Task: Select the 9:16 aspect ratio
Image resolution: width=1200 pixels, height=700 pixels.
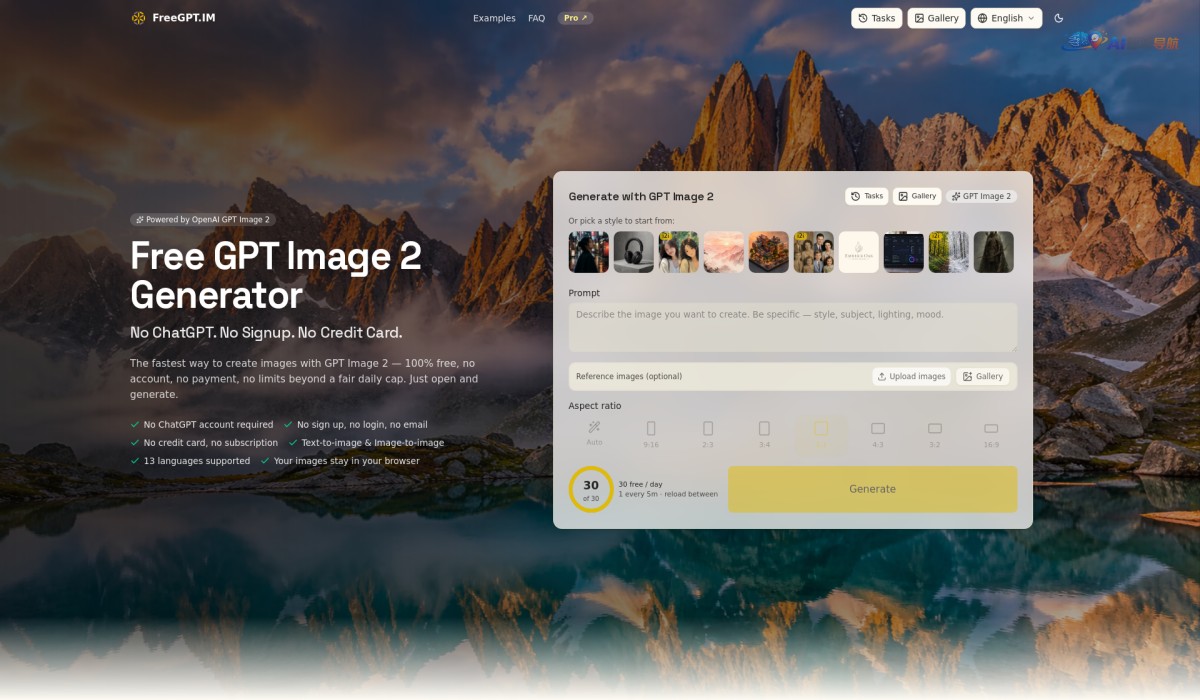Action: click(x=651, y=433)
